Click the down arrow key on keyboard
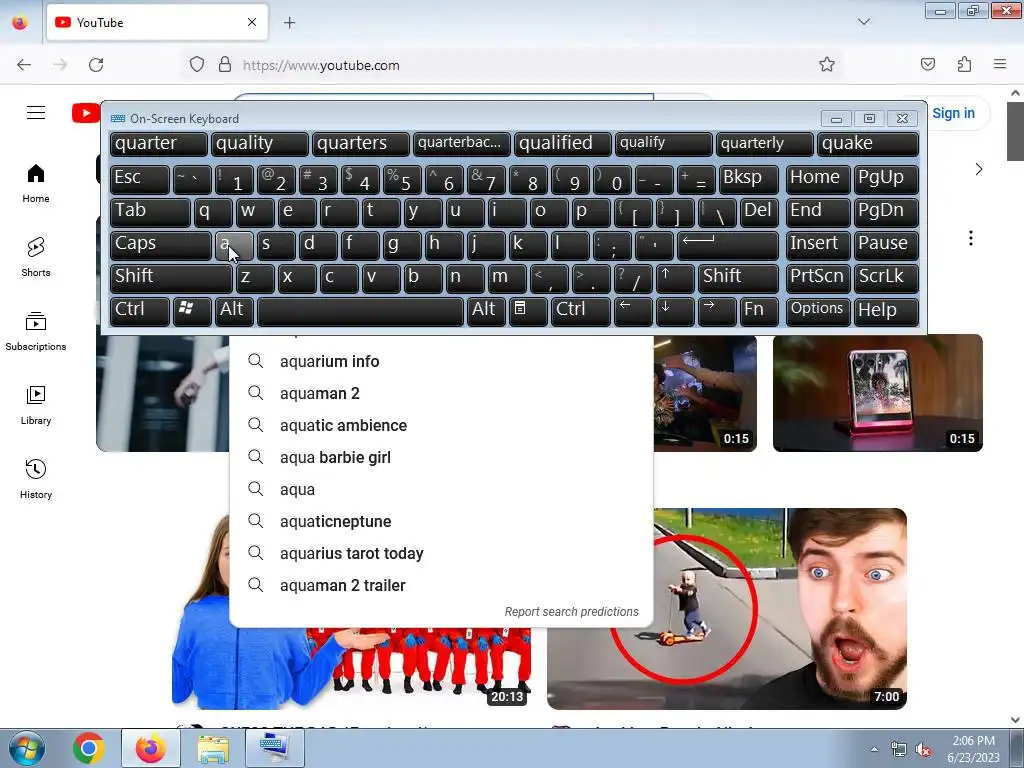The width and height of the screenshot is (1024, 768). coord(674,310)
